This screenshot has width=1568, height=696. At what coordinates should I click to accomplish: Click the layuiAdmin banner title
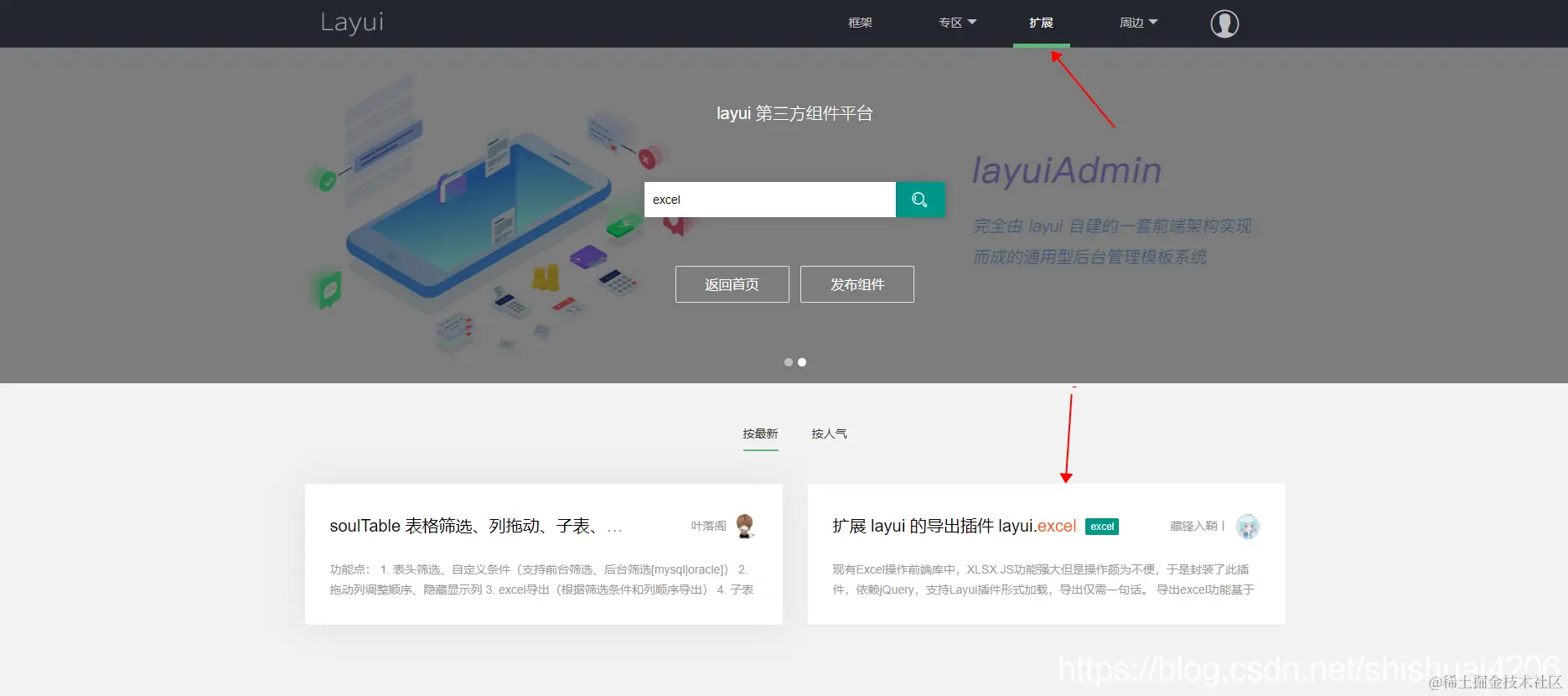tap(1067, 171)
